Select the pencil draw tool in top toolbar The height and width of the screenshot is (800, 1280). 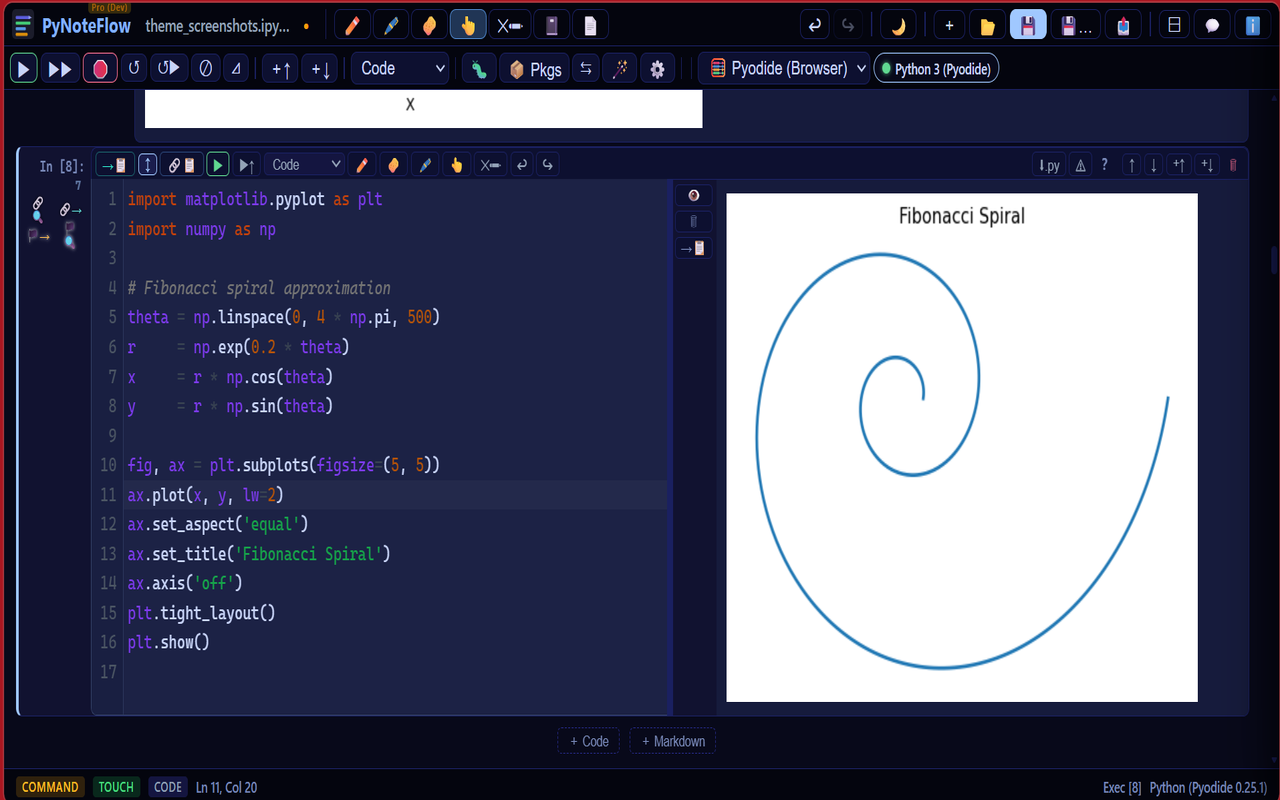coord(352,25)
